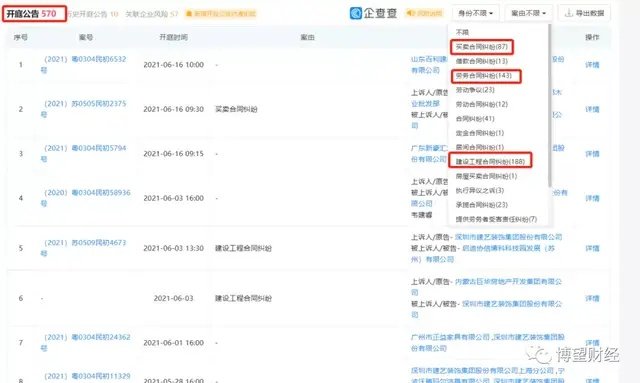The image size is (640, 383).
Task: Choose 不限 in the case-cause list
Action: click(x=462, y=32)
